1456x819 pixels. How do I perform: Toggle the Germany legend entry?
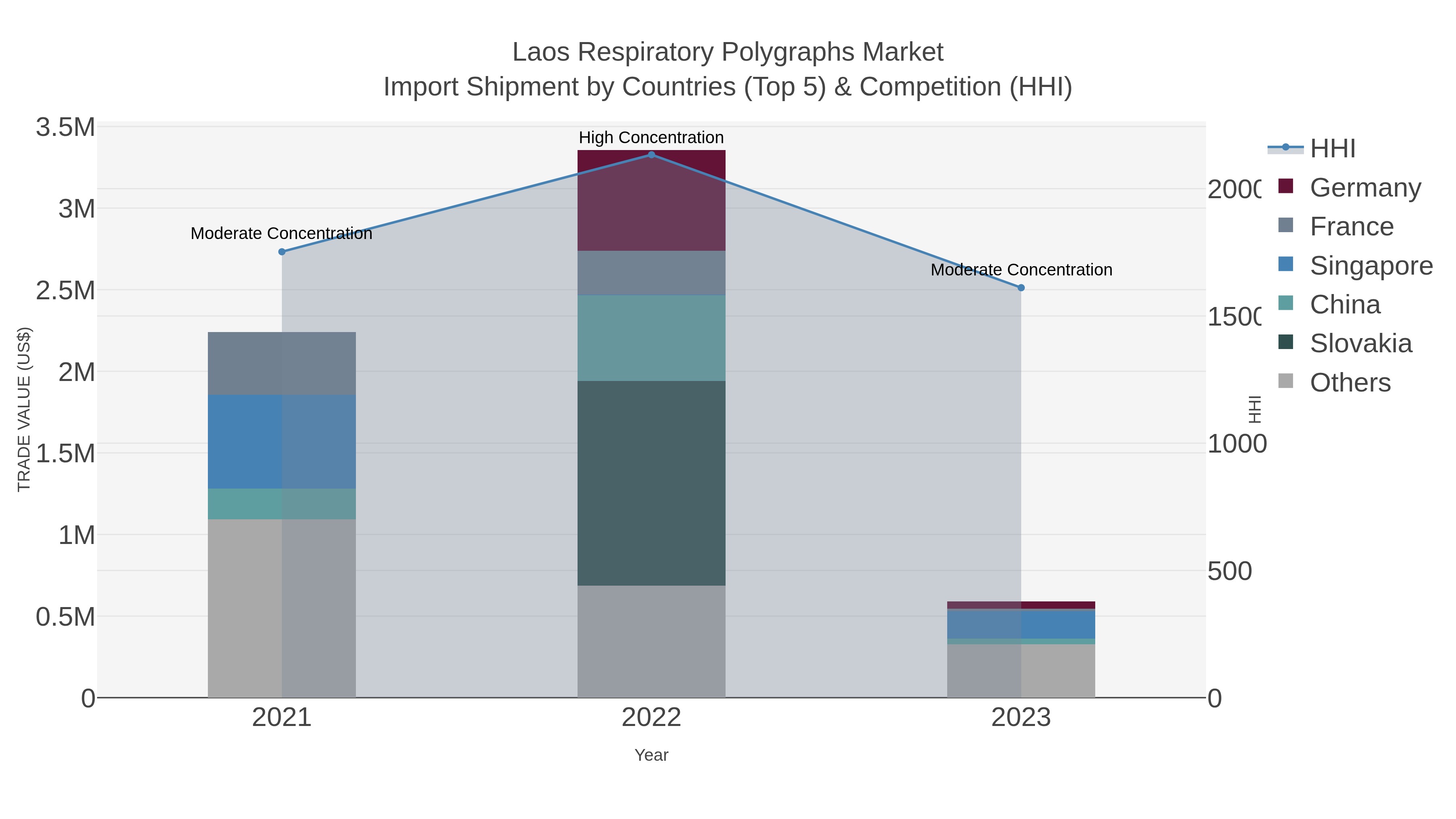pyautogui.click(x=1350, y=188)
